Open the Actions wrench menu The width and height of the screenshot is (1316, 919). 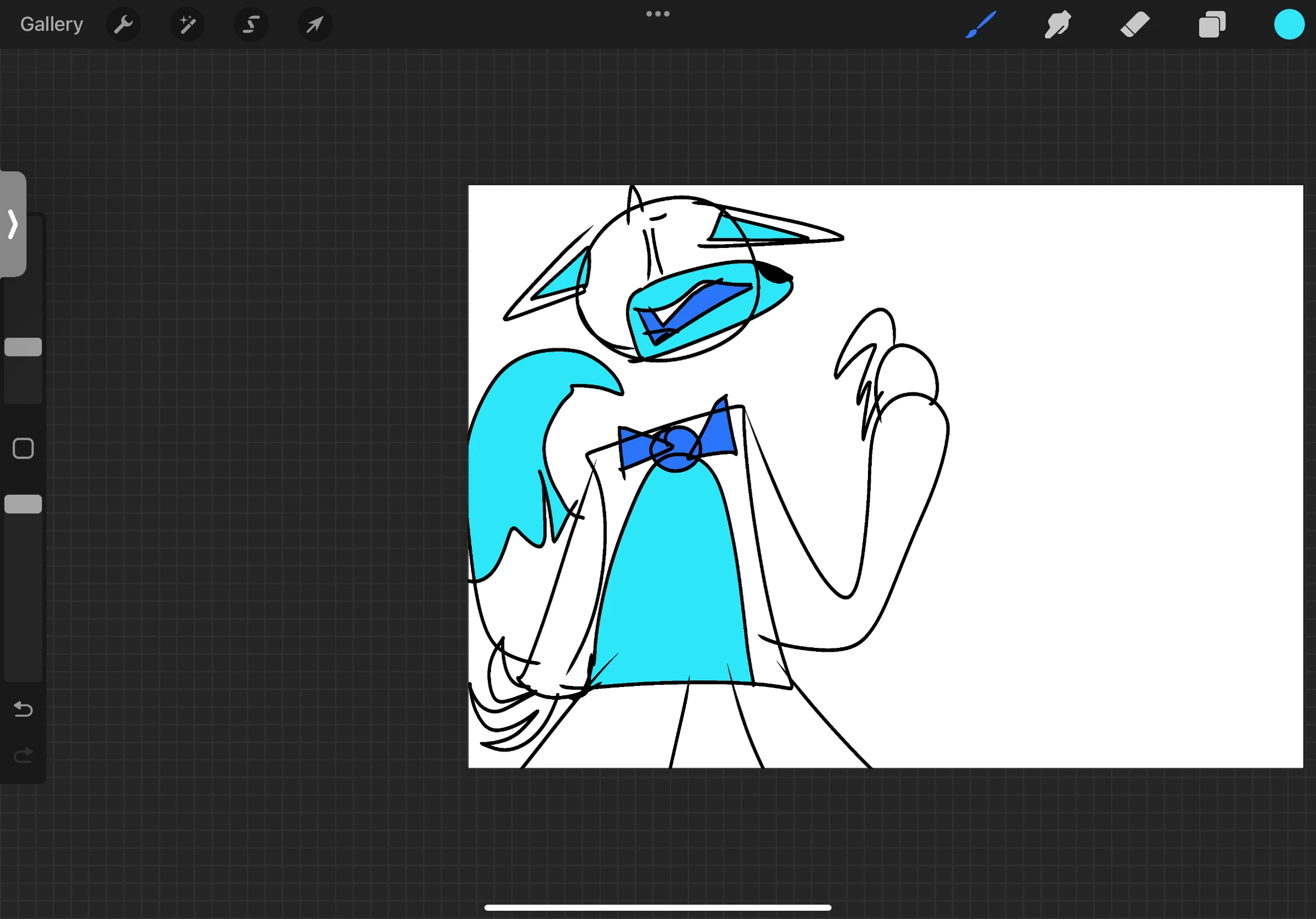click(x=123, y=25)
